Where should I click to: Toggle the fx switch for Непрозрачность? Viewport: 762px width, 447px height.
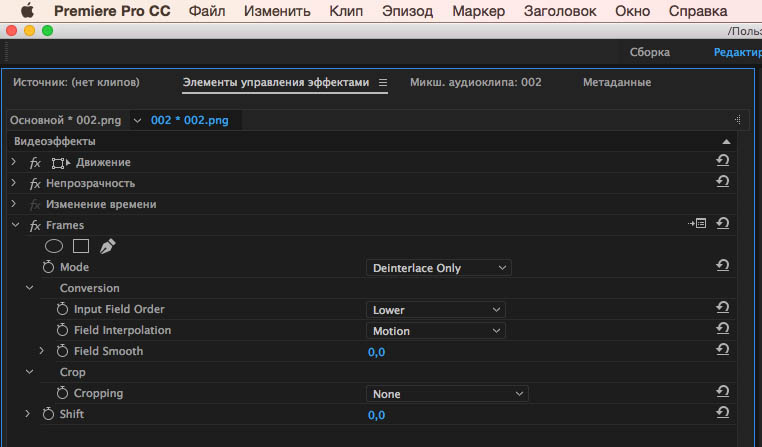click(x=35, y=184)
